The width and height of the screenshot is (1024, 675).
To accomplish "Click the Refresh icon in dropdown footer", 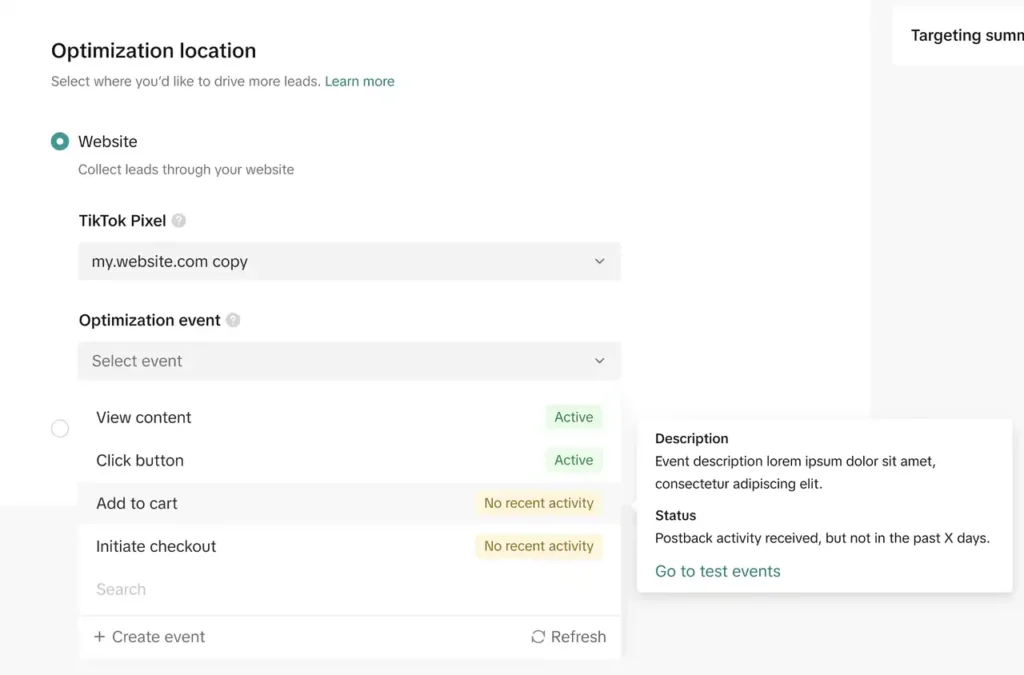I will pos(538,637).
